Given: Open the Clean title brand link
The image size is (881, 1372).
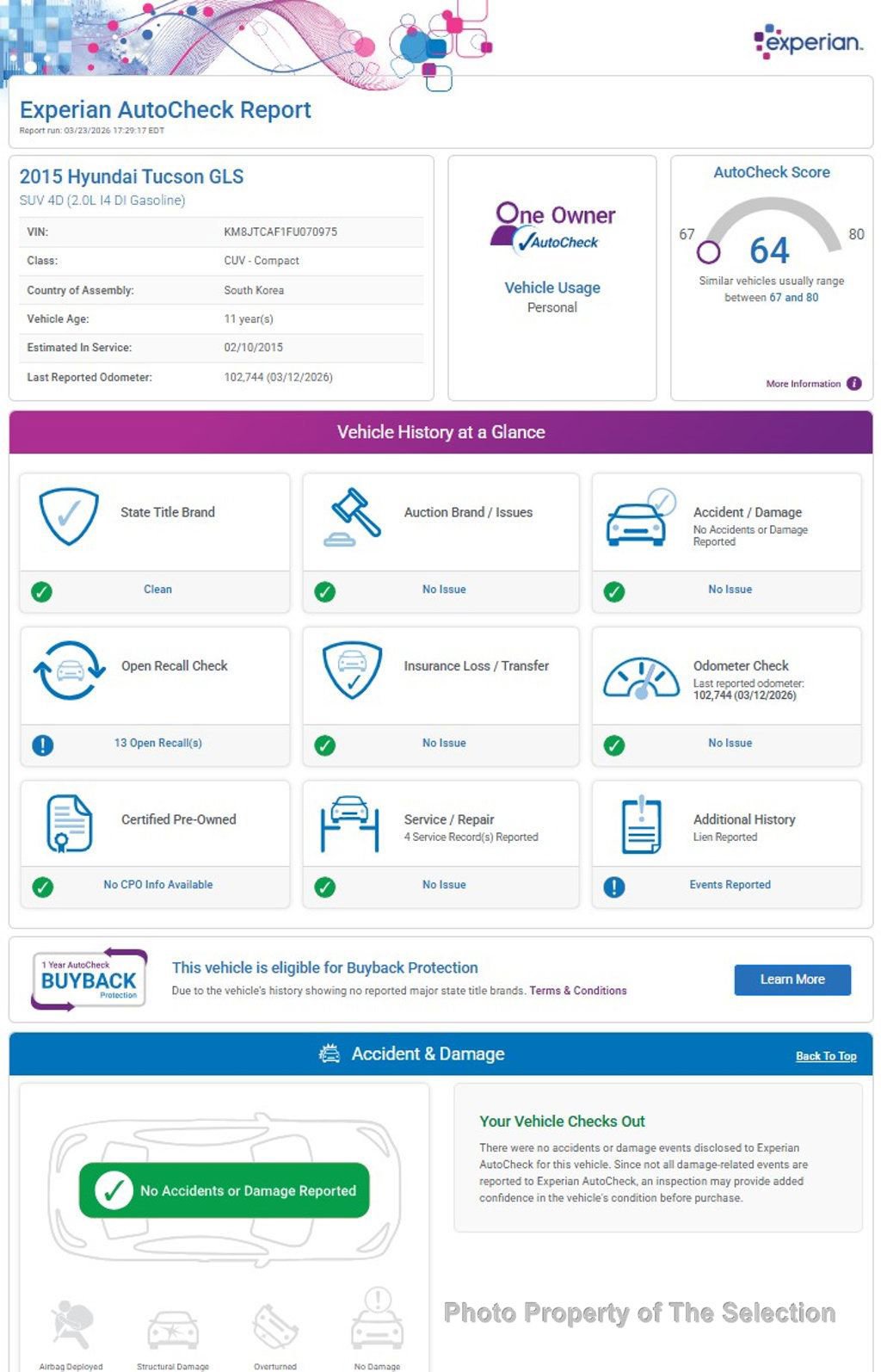Looking at the screenshot, I should [157, 590].
